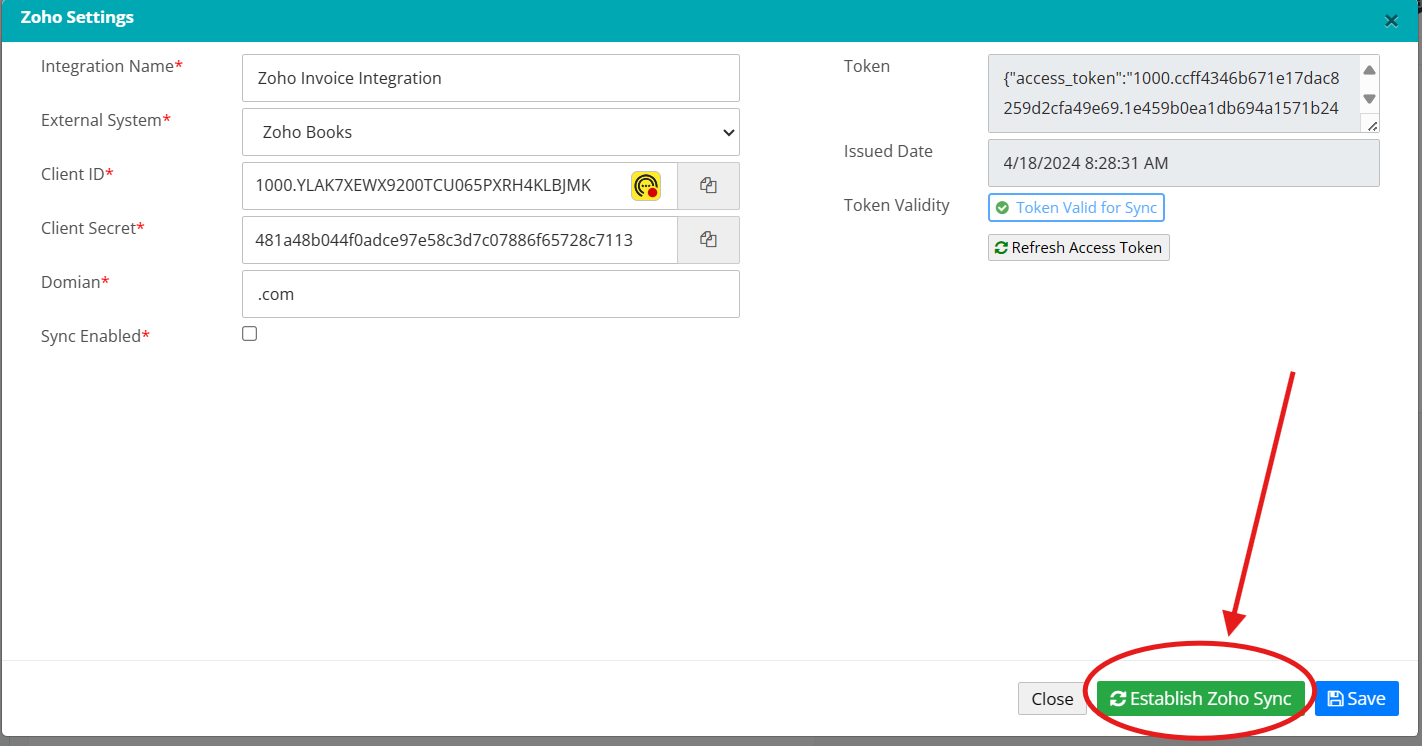
Task: Copy the Client ID value
Action: click(x=708, y=186)
